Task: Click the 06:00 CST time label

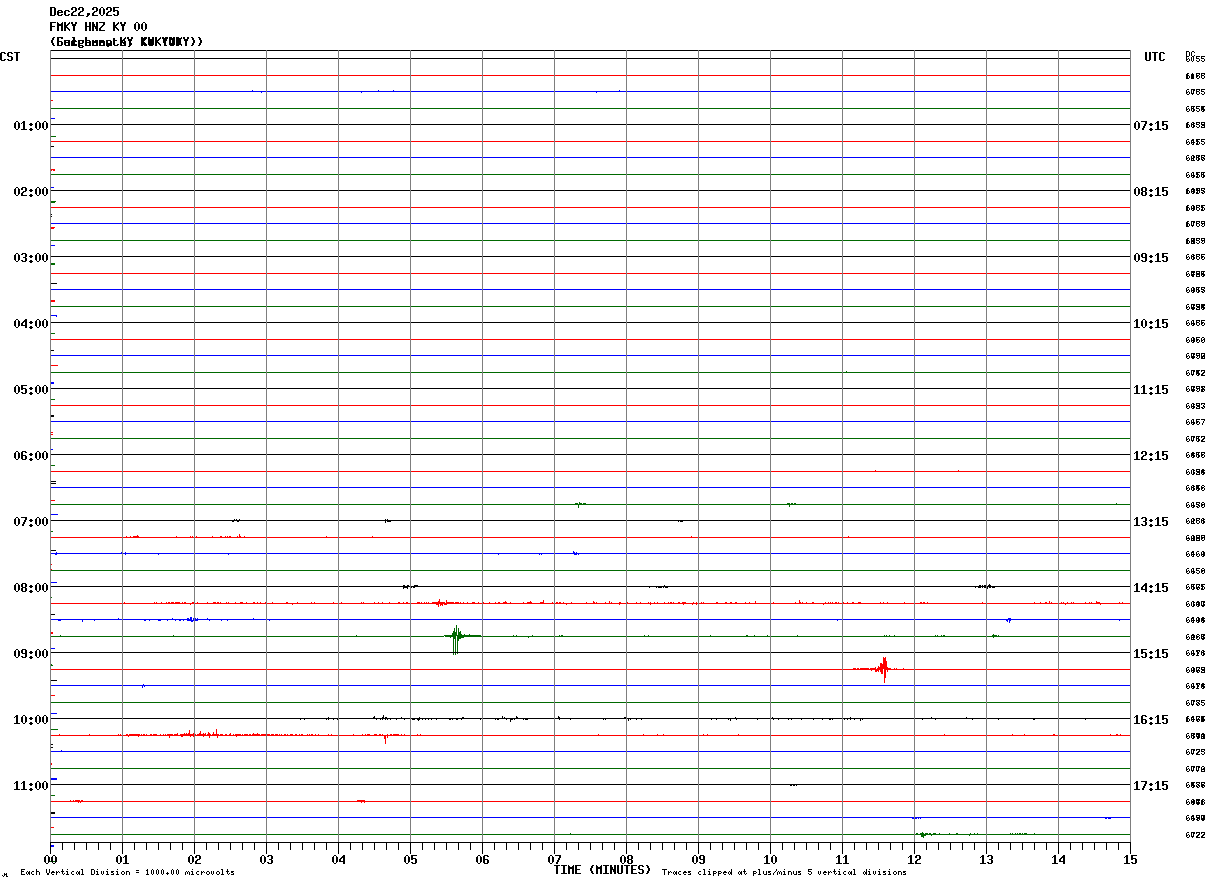Action: 31,455
